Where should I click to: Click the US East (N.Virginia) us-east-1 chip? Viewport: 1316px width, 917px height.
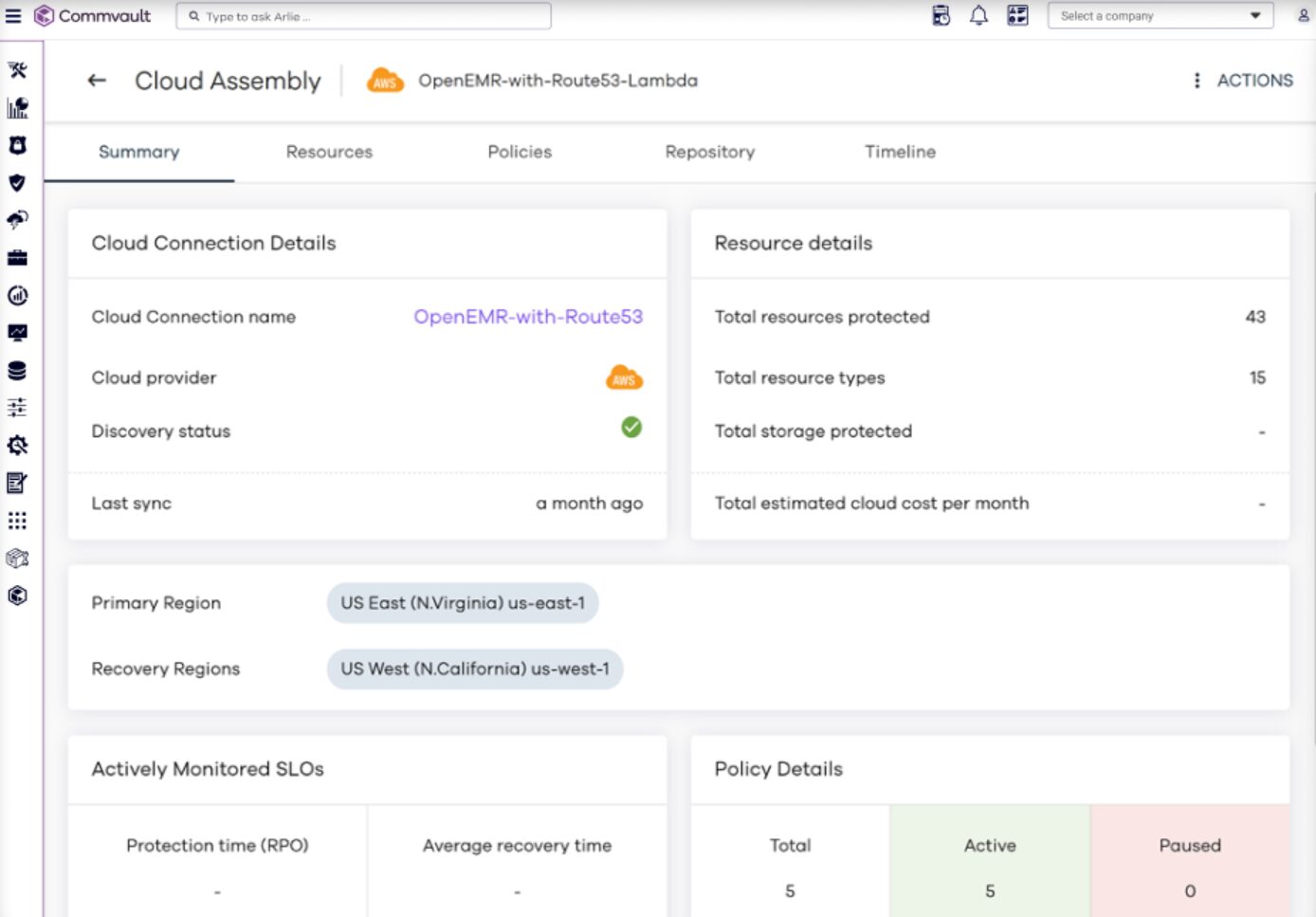[x=463, y=603]
